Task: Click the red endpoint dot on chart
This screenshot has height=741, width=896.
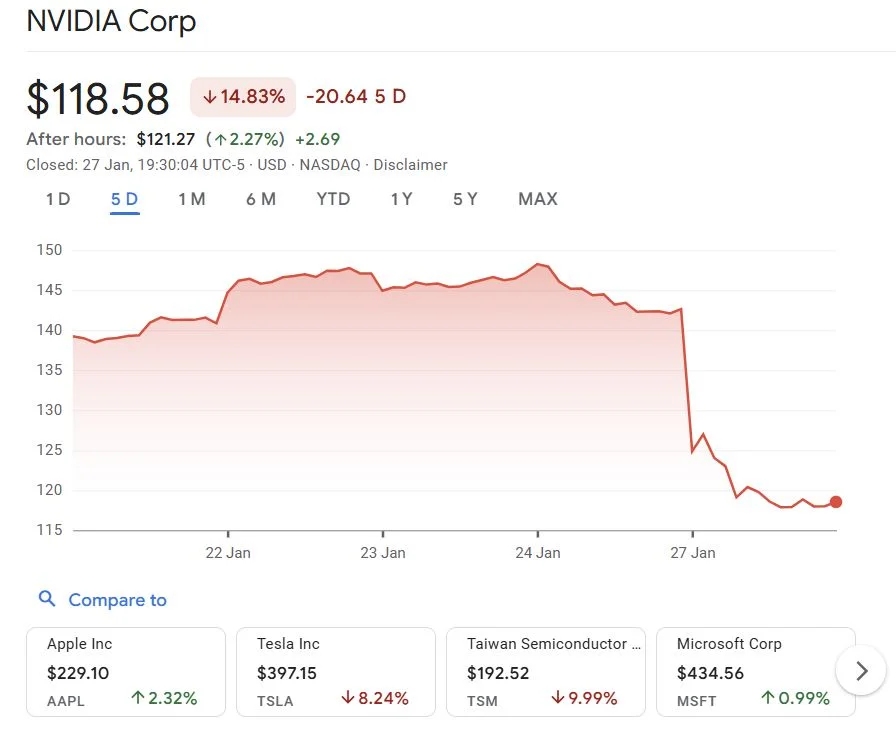Action: pyautogui.click(x=836, y=502)
